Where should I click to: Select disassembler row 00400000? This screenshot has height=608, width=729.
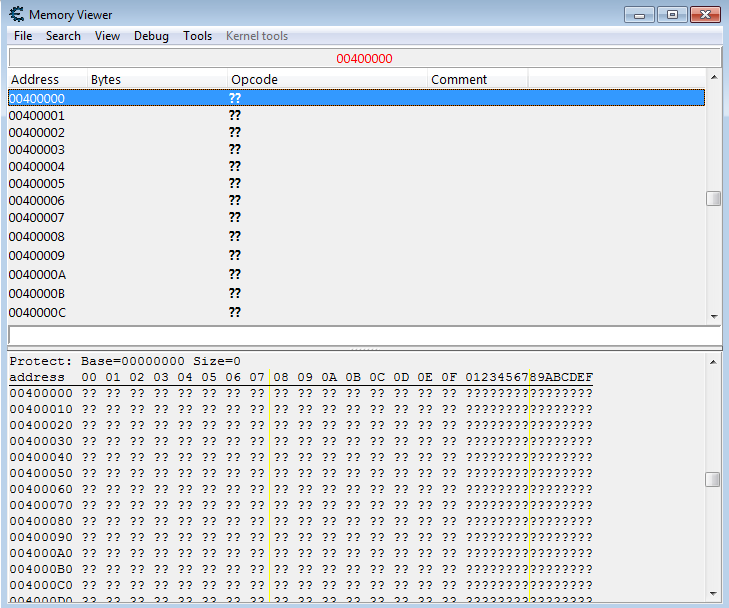357,98
